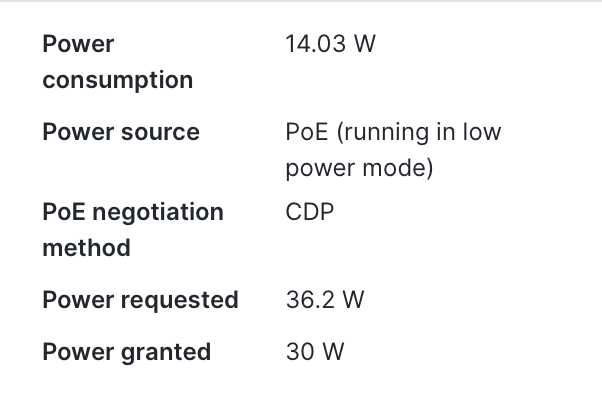Click the Power granted label
Image resolution: width=602 pixels, height=396 pixels.
127,352
